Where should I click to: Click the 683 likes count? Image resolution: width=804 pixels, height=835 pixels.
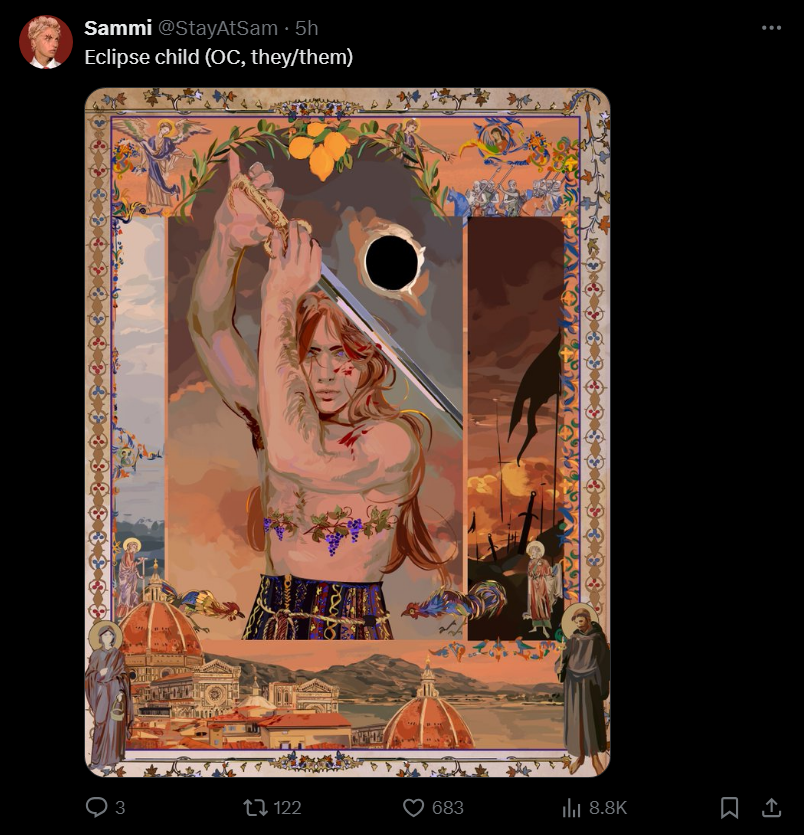tap(447, 808)
